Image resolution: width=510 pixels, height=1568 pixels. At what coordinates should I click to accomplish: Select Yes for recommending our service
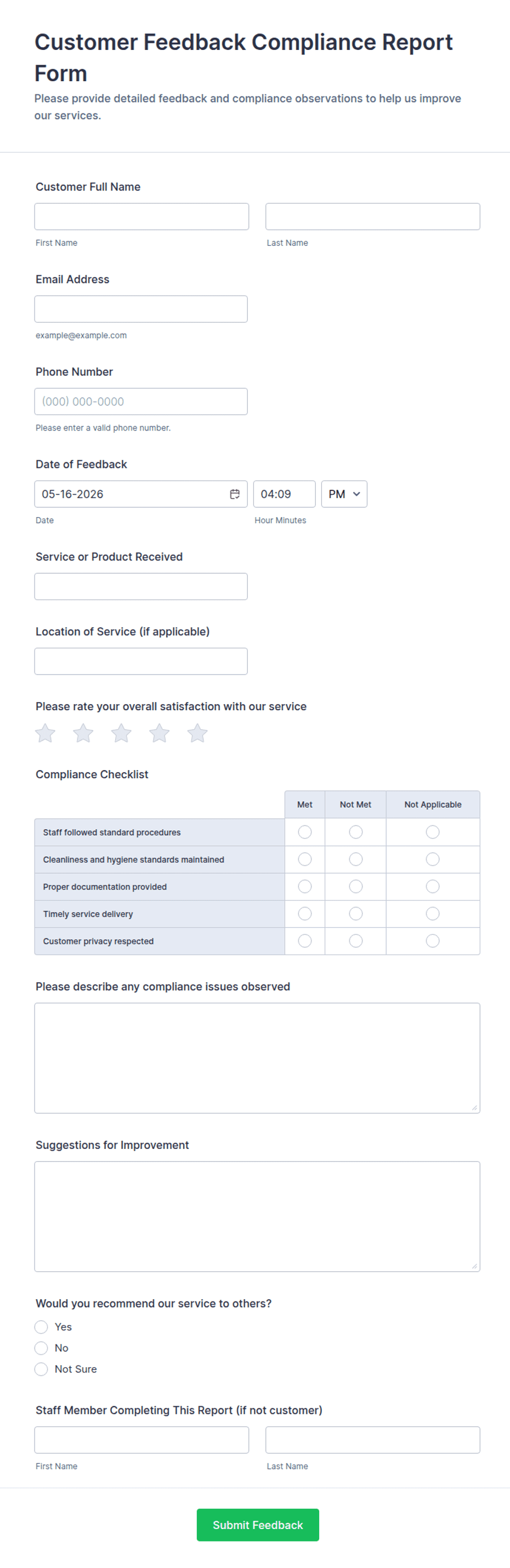coord(41,1326)
